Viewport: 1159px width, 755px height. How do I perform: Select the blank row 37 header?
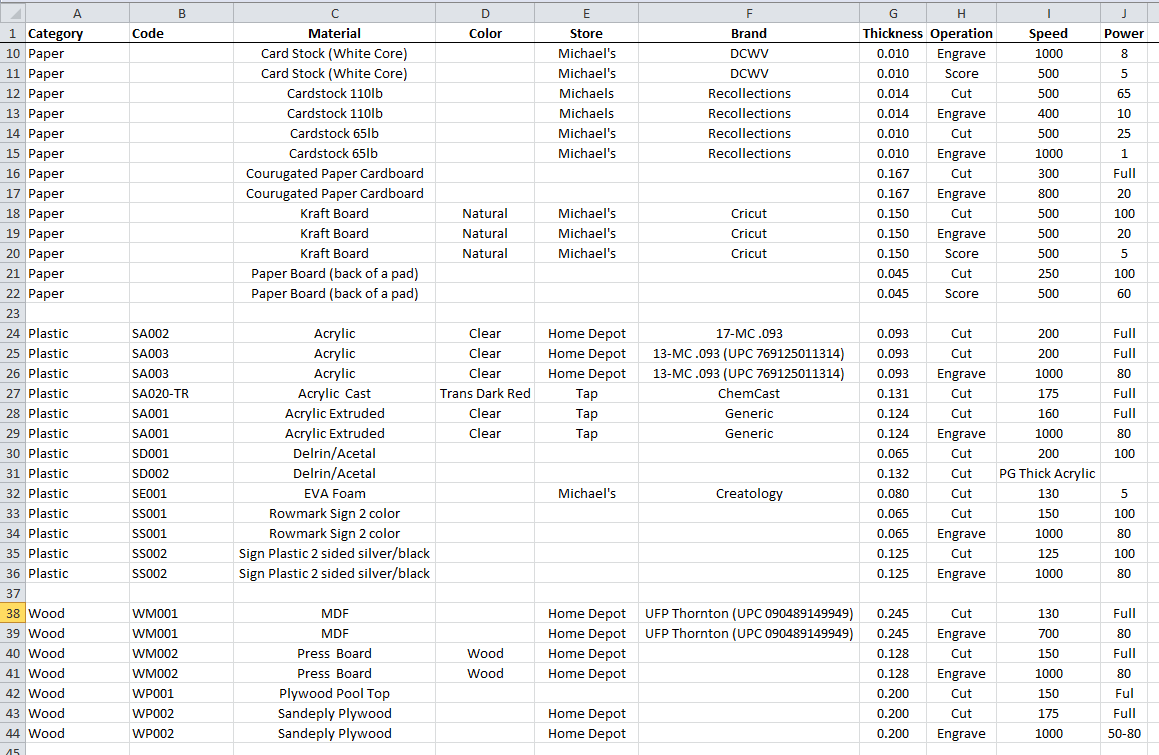[x=13, y=594]
